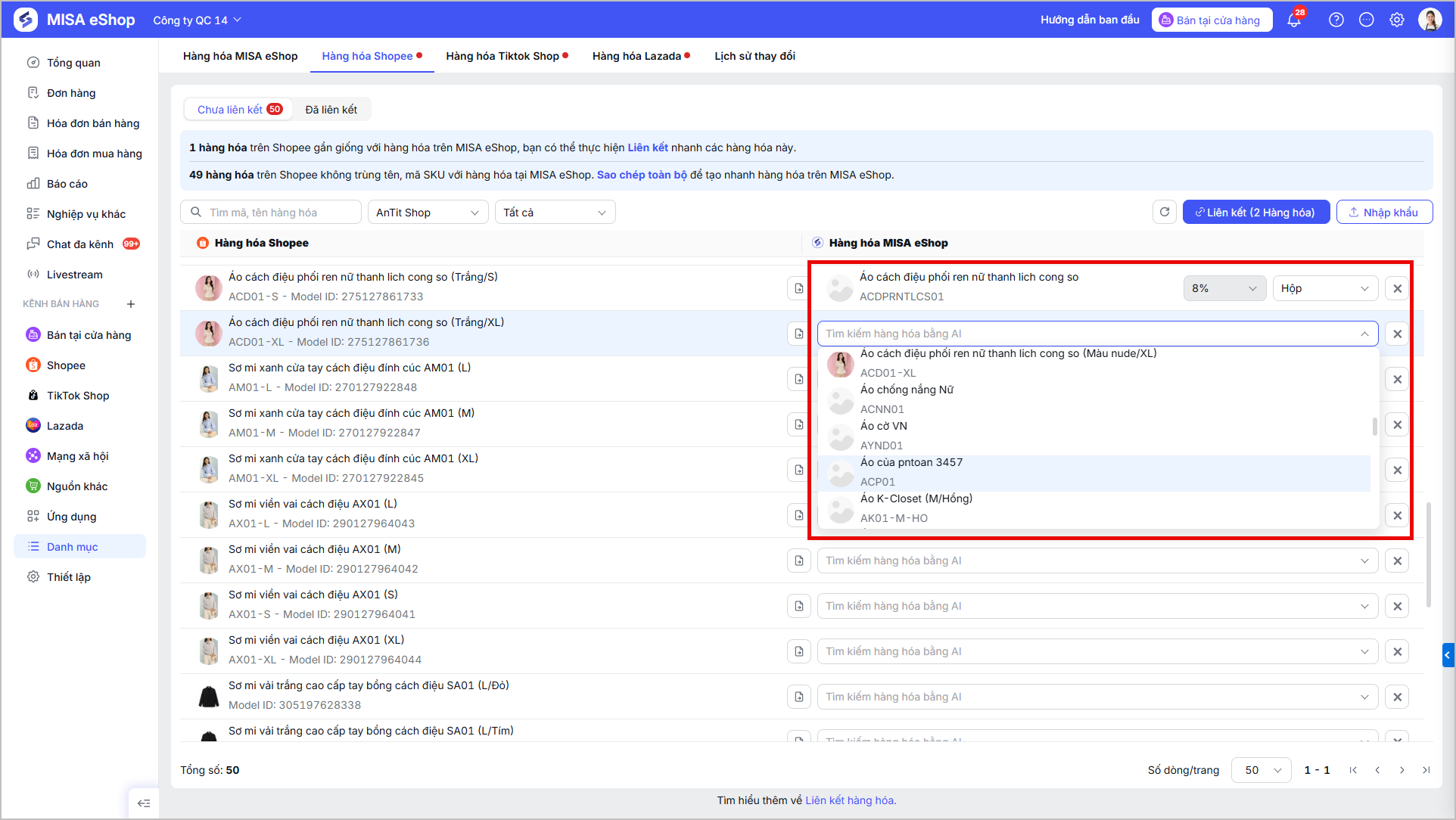Open the 8% tax rate dropdown

[x=1224, y=288]
